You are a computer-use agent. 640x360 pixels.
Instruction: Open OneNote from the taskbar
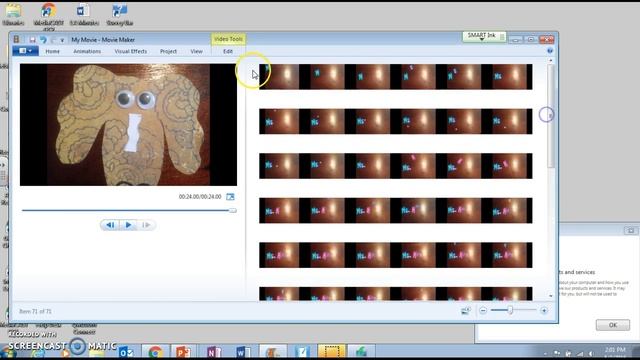213,352
